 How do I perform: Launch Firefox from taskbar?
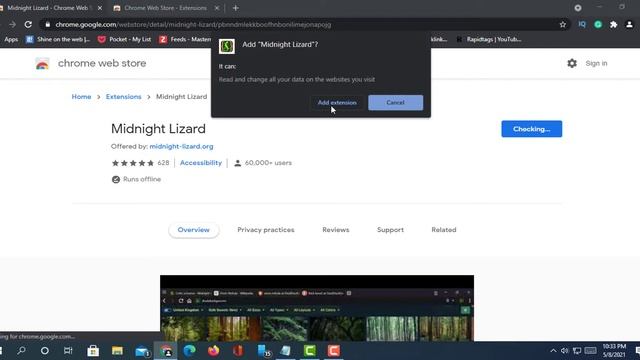[x=213, y=351]
